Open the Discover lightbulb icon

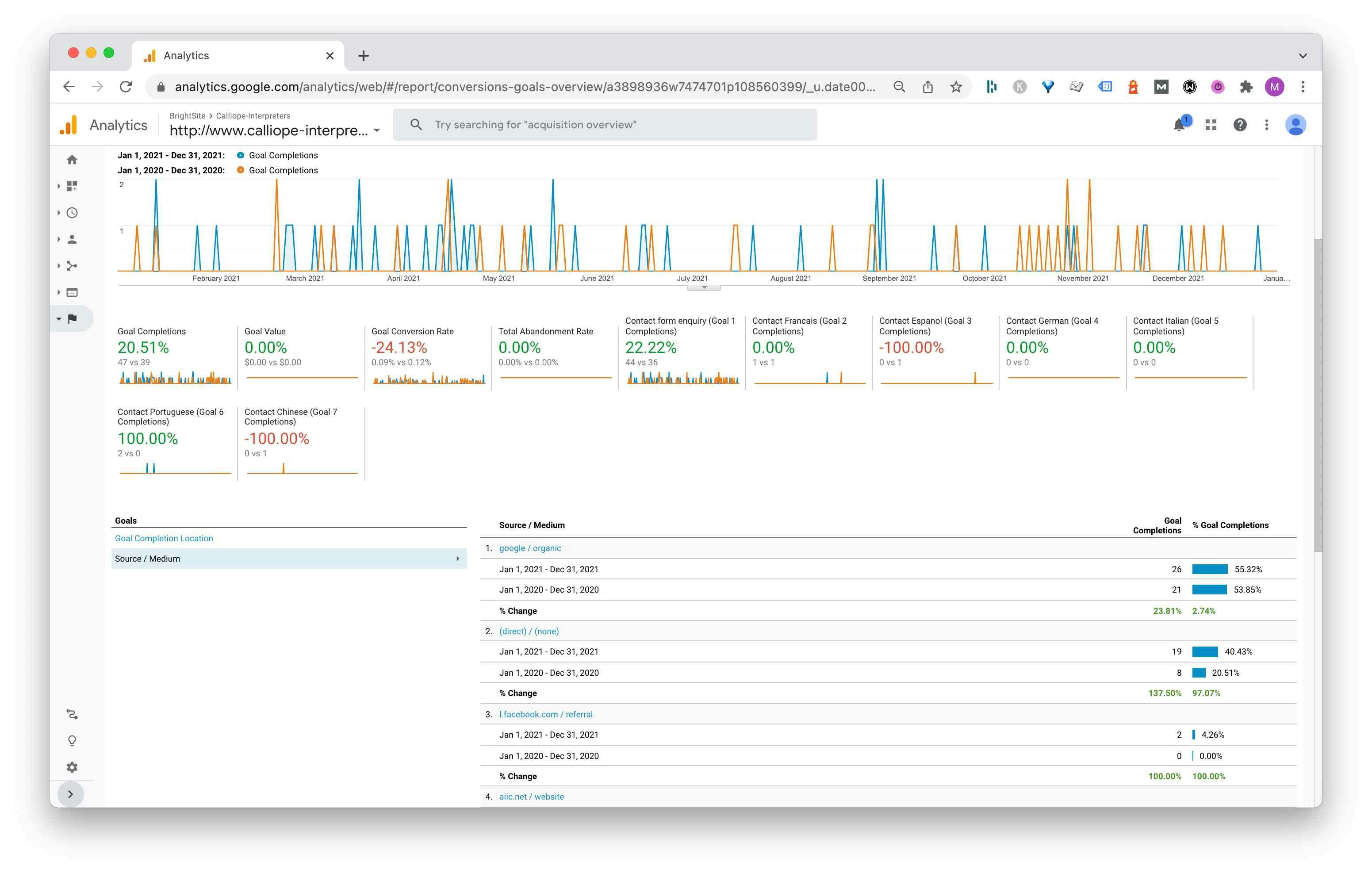[x=72, y=741]
